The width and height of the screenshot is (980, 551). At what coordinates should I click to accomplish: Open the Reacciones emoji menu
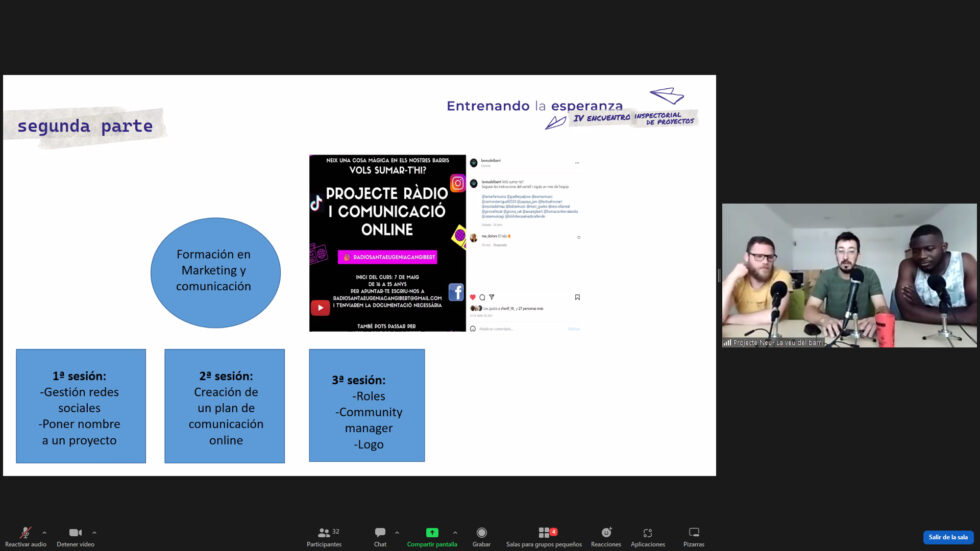tap(605, 533)
